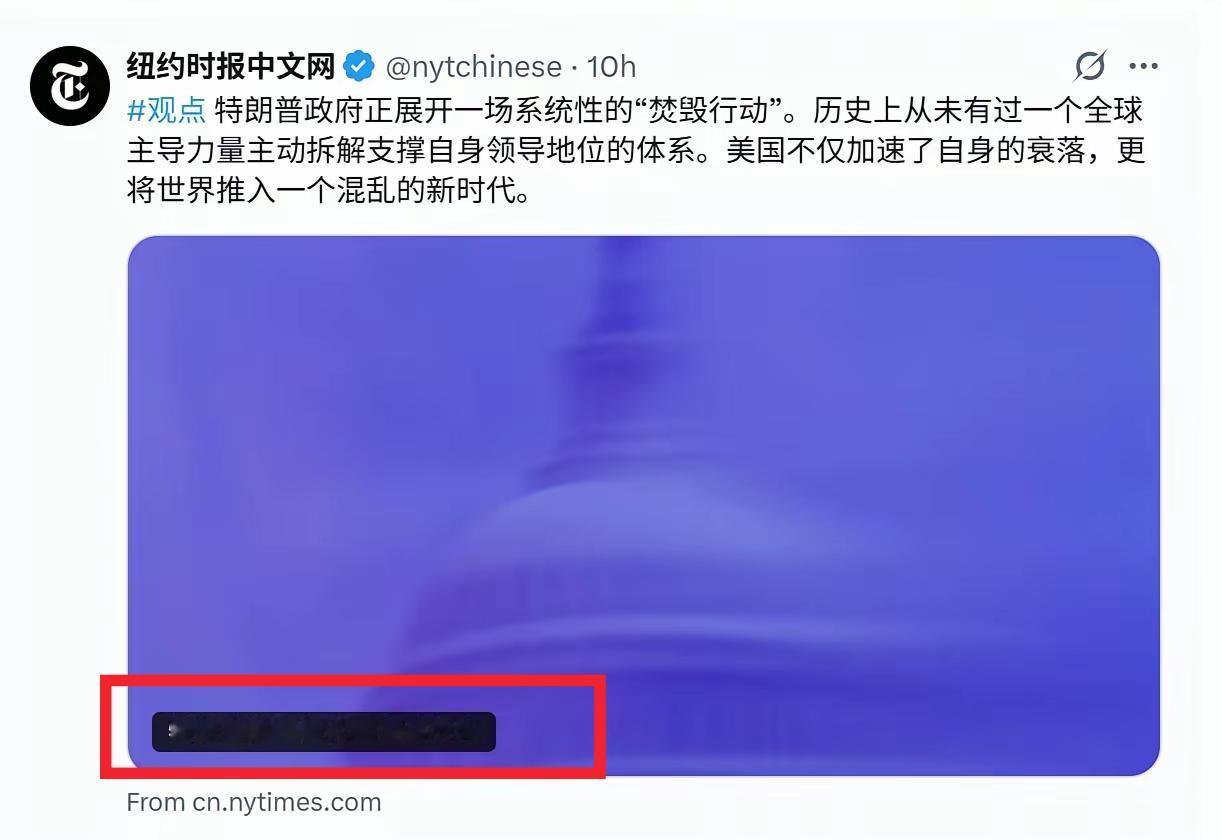Click the blue verified badge checkmark
Image resolution: width=1222 pixels, height=840 pixels.
click(358, 67)
